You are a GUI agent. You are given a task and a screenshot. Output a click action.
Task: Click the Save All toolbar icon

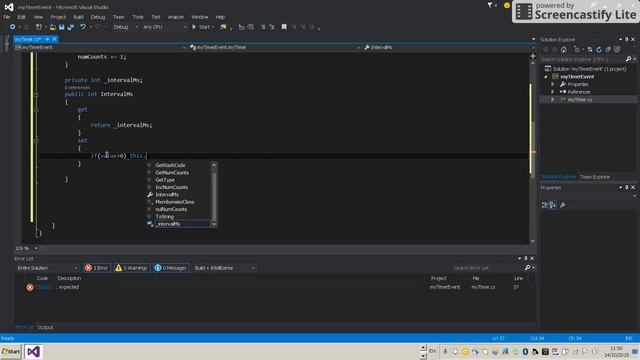pos(71,27)
